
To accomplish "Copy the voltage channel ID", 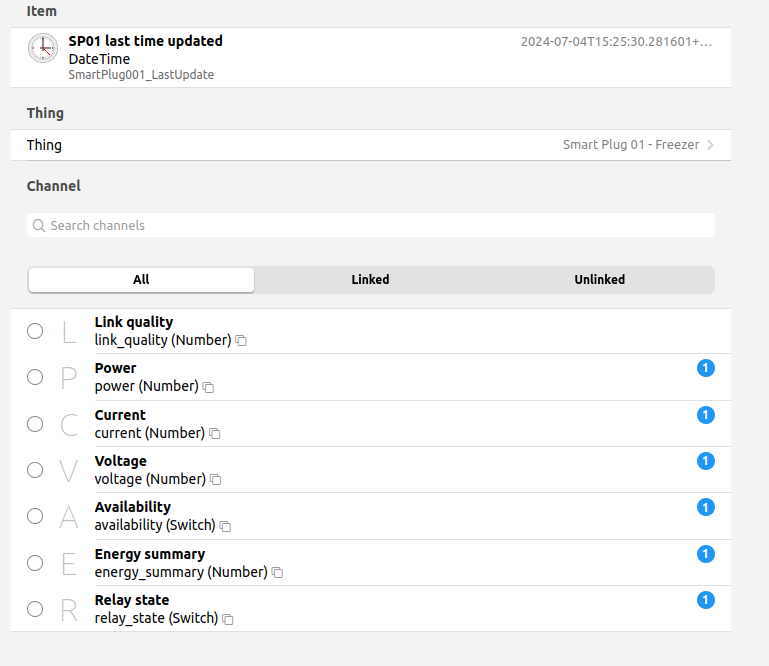I will coord(216,480).
